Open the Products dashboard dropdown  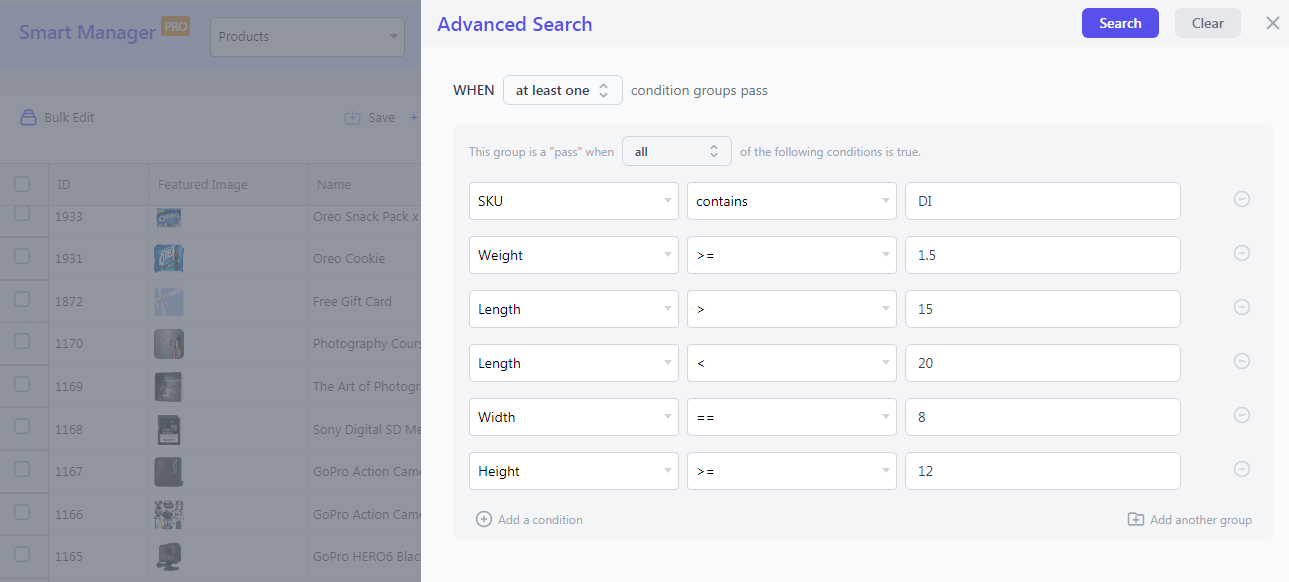pos(307,37)
